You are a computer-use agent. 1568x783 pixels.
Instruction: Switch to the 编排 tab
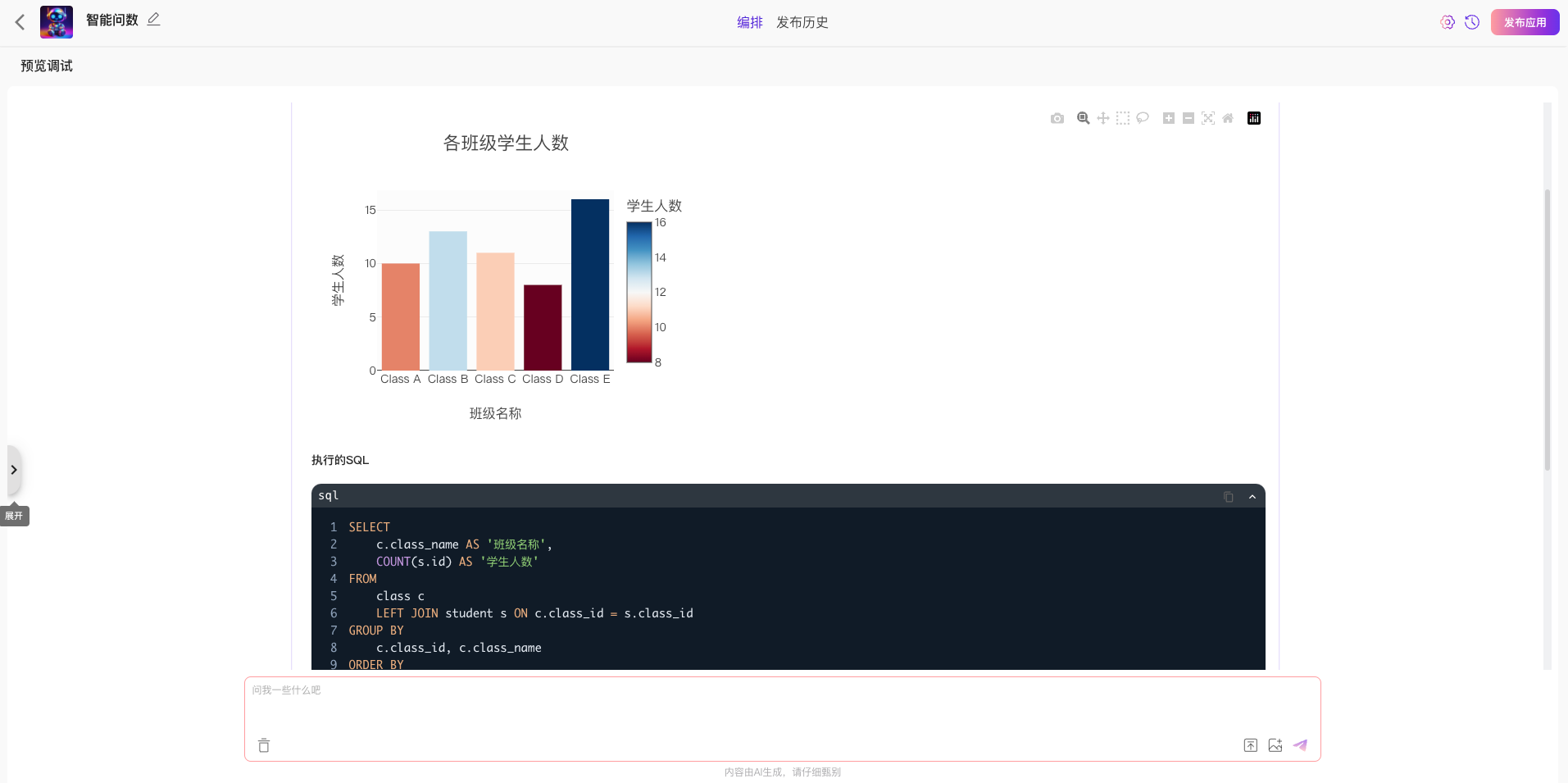pyautogui.click(x=749, y=22)
